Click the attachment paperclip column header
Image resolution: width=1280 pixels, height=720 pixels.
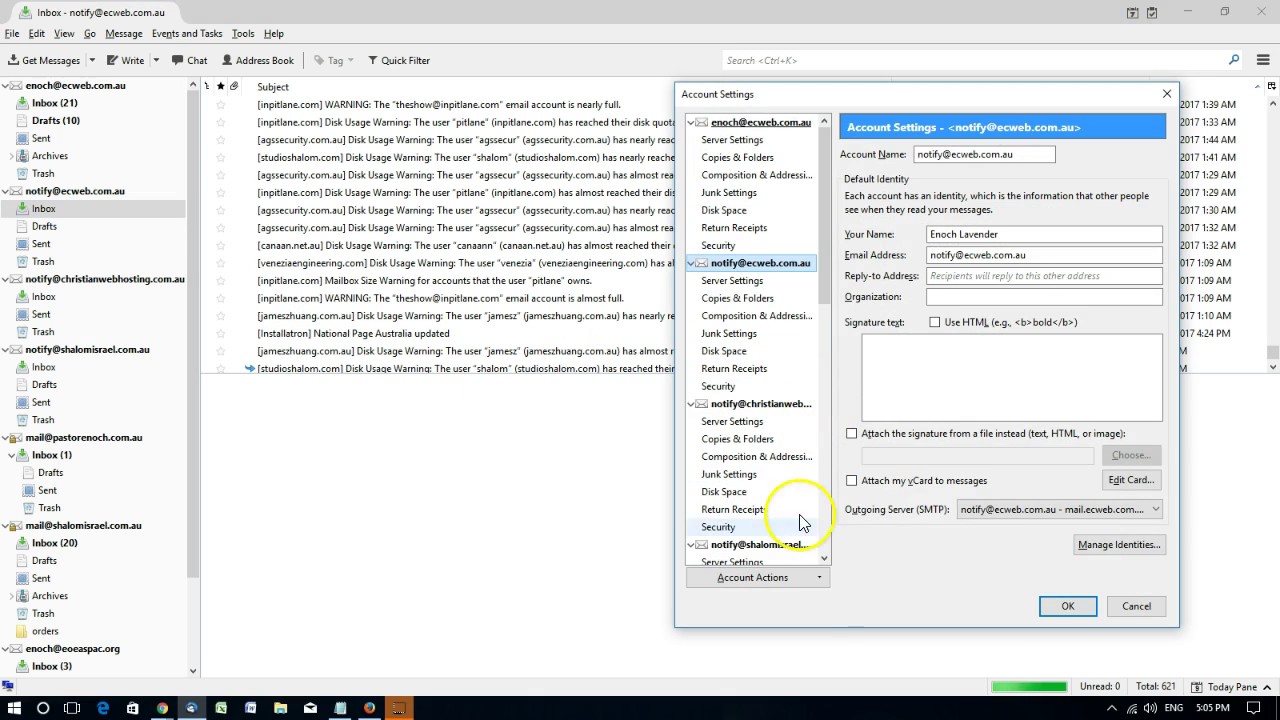tap(234, 87)
